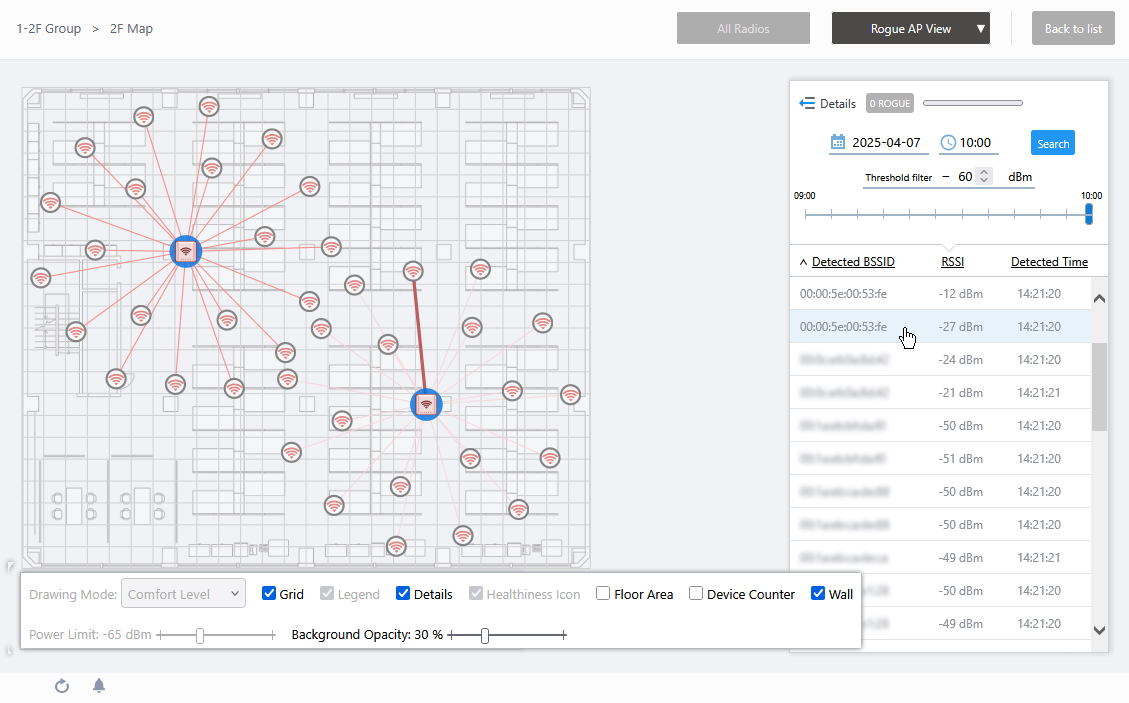
Task: Click the Background Opacity slider handle
Action: (x=485, y=635)
